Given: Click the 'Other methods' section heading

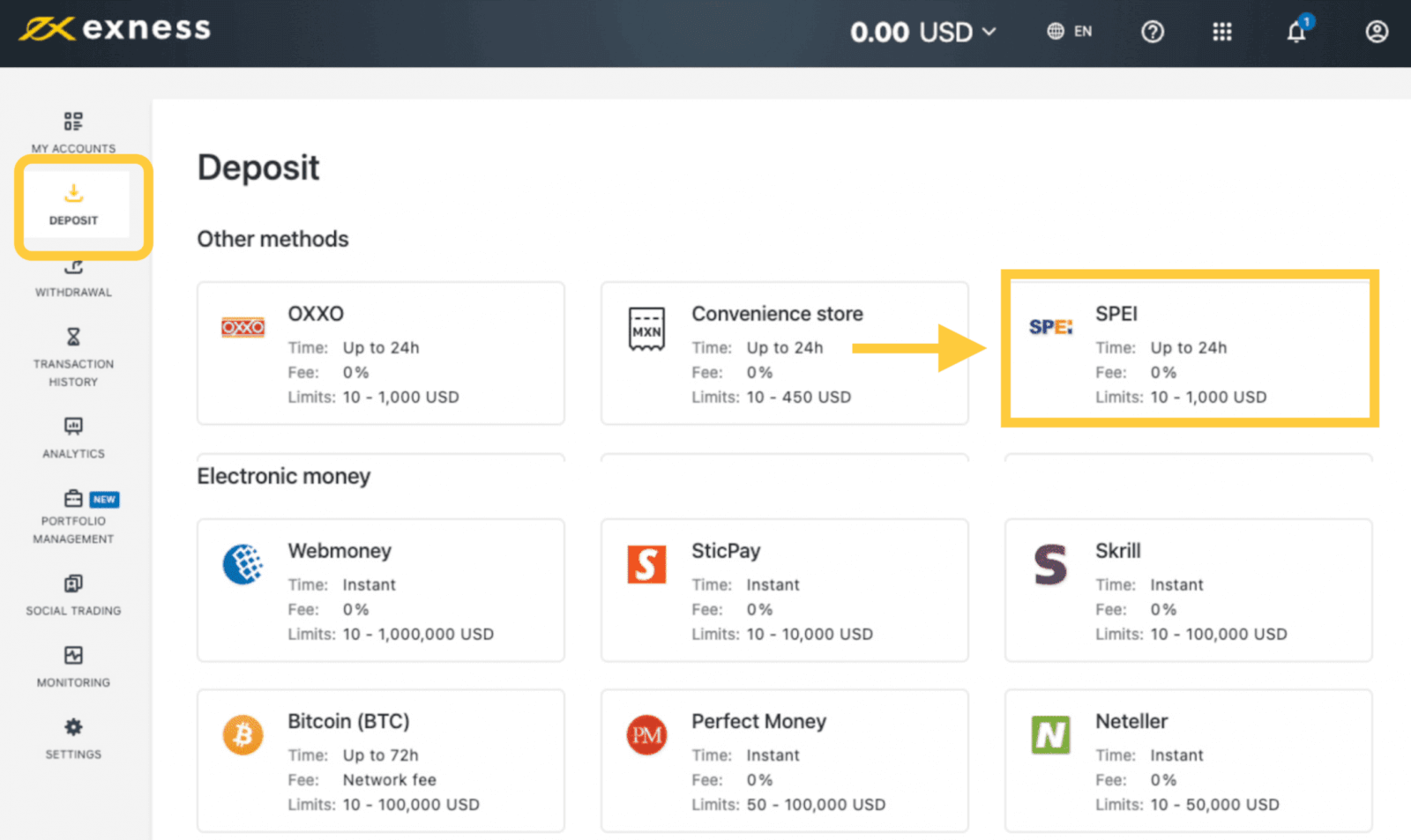Looking at the screenshot, I should click(x=272, y=239).
